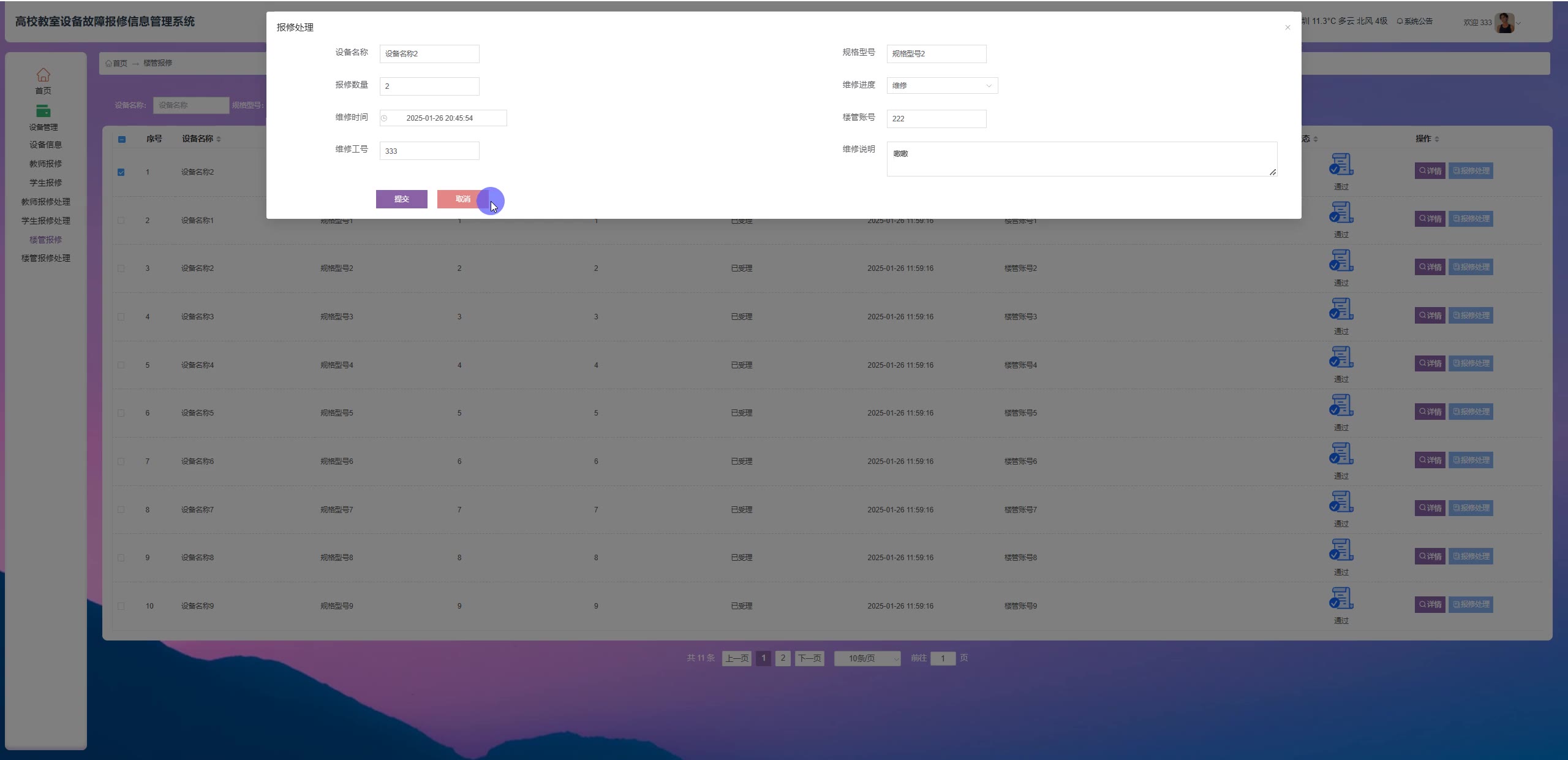Click the approval status icon in row 2
Viewport: 1568px width, 760px height.
pos(1341,213)
